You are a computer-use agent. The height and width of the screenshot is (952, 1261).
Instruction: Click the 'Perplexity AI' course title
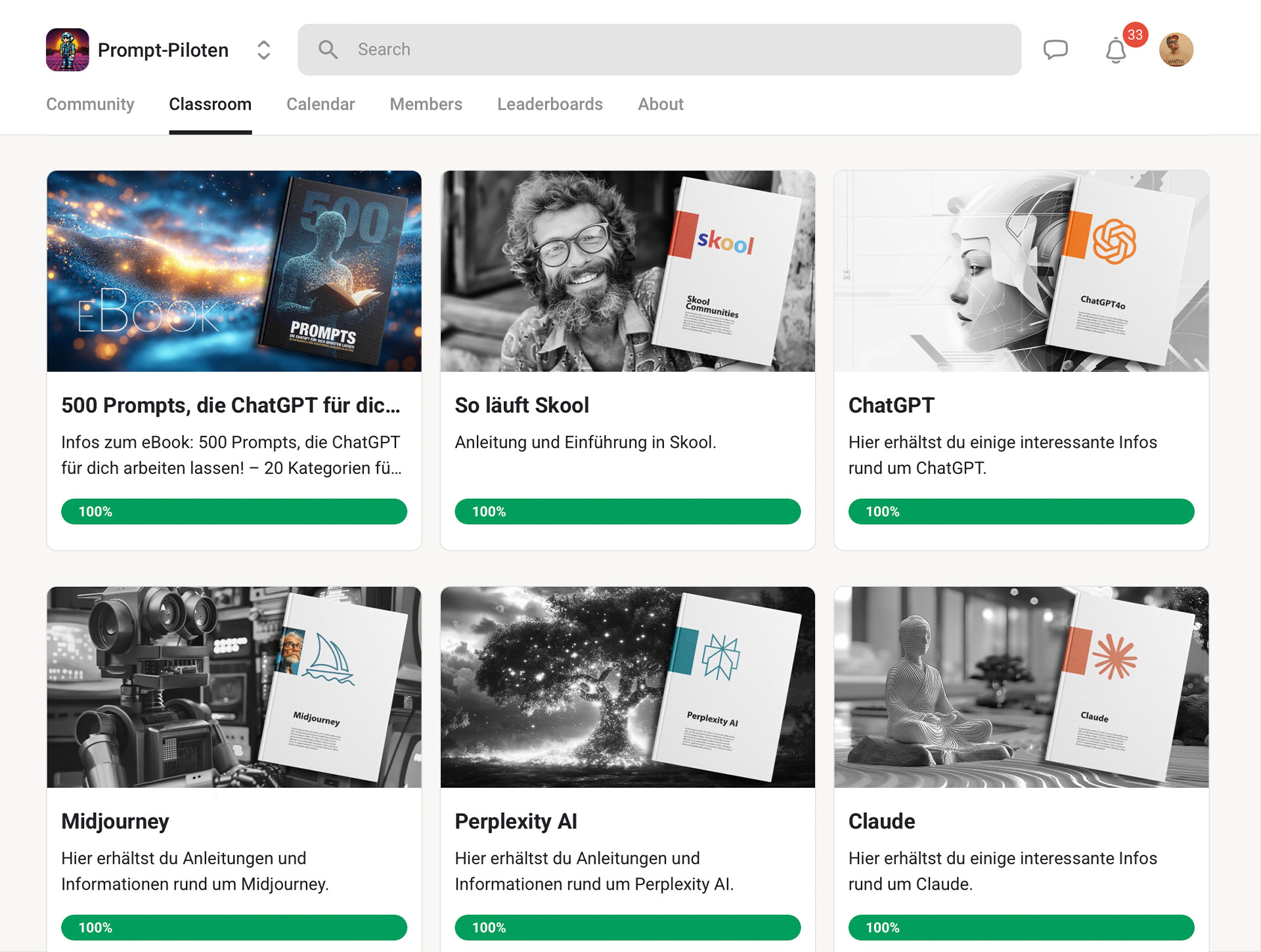point(516,821)
